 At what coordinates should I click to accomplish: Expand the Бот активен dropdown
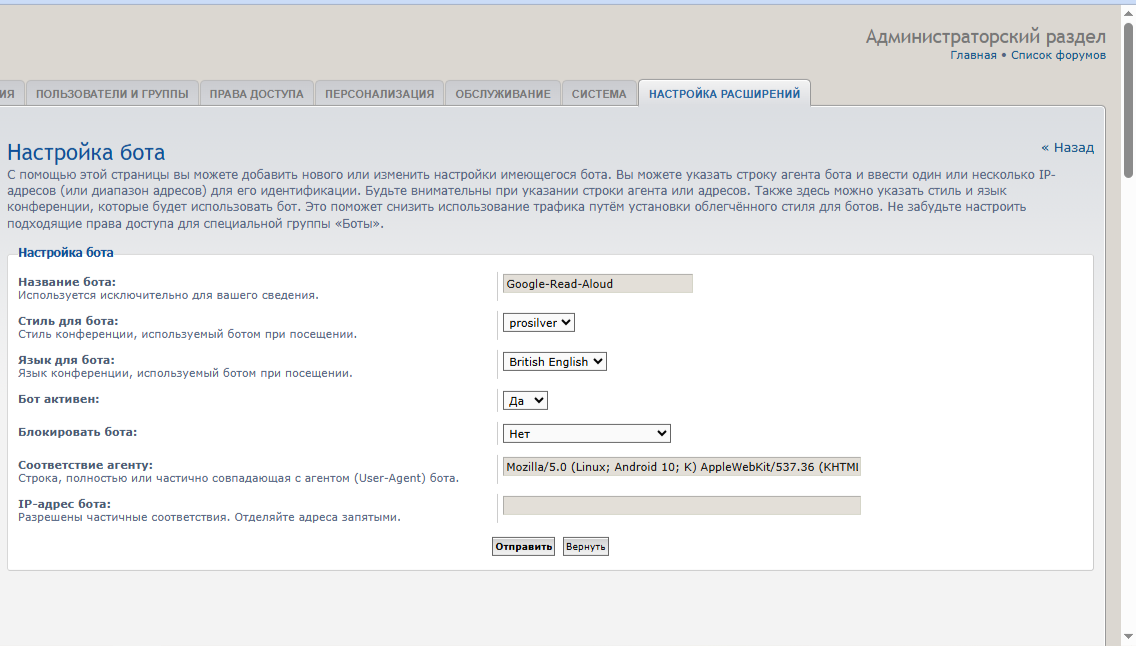click(525, 400)
